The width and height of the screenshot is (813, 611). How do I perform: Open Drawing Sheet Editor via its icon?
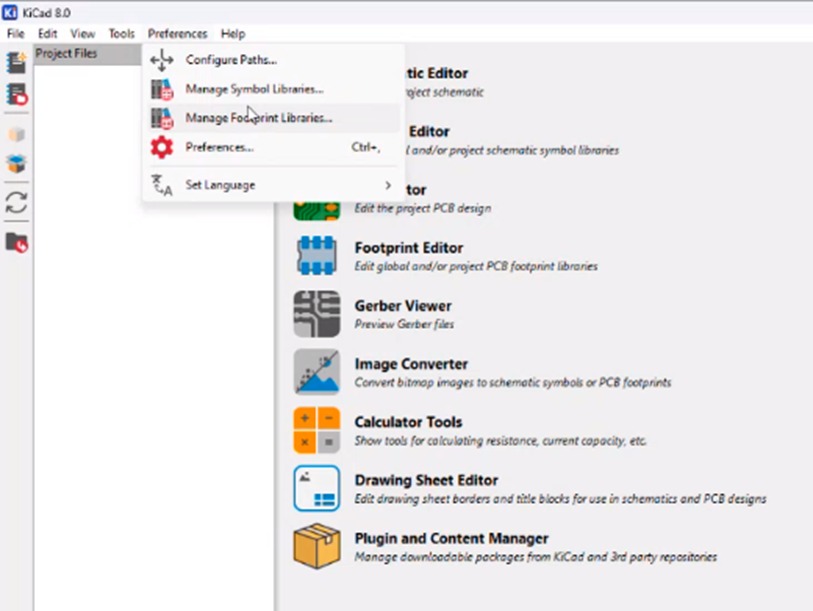(x=317, y=488)
